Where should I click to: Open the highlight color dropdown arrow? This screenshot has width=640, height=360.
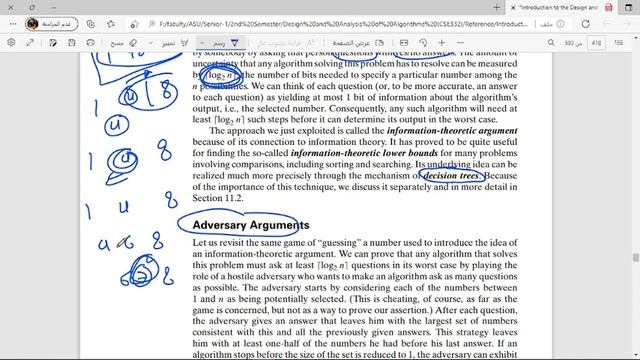151,43
